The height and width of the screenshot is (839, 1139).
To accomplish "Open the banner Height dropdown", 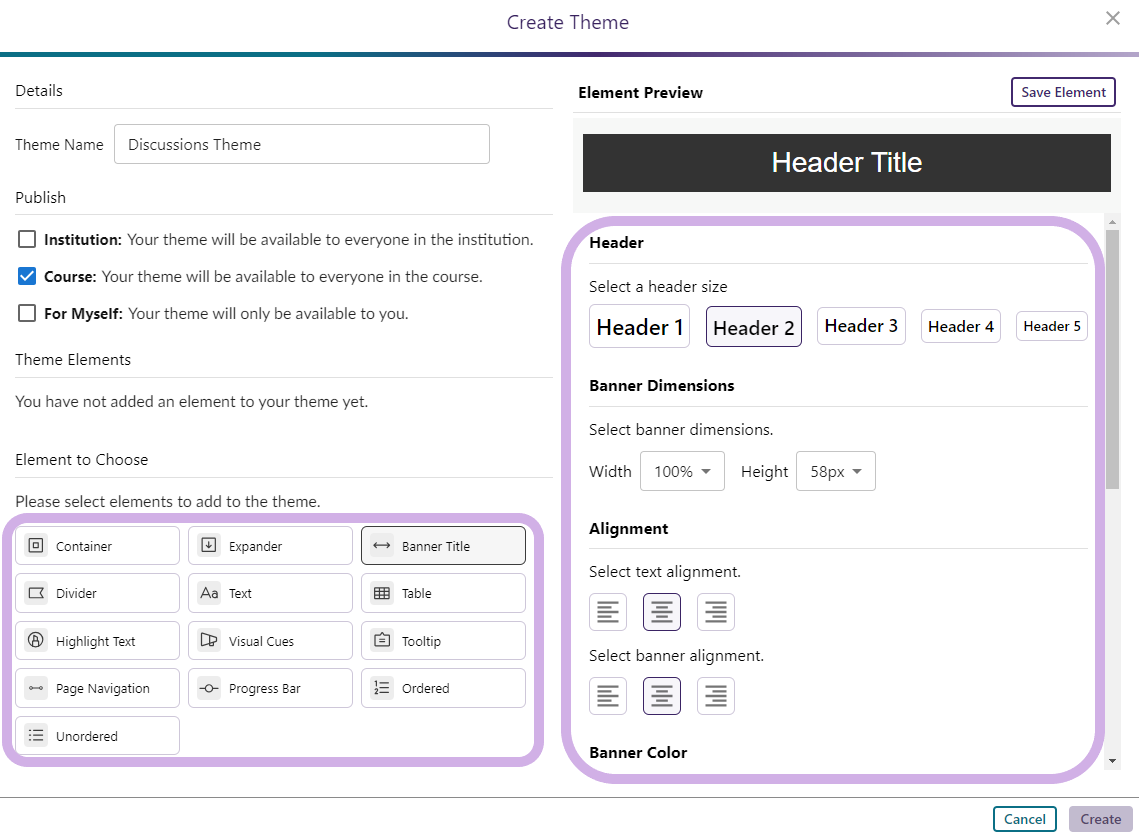I will click(x=835, y=472).
